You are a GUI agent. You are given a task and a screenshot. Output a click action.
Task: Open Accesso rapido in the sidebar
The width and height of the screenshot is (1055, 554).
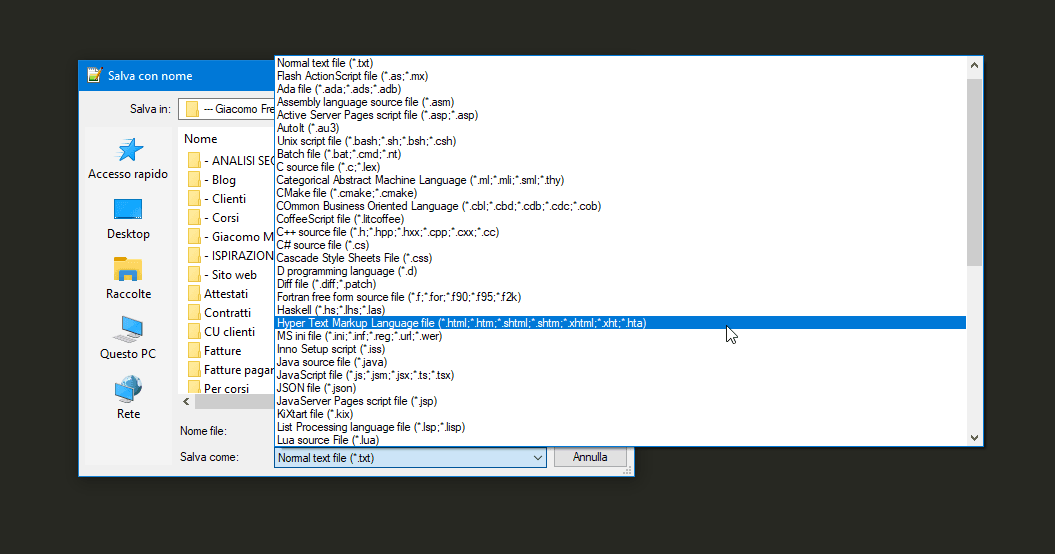pyautogui.click(x=128, y=159)
